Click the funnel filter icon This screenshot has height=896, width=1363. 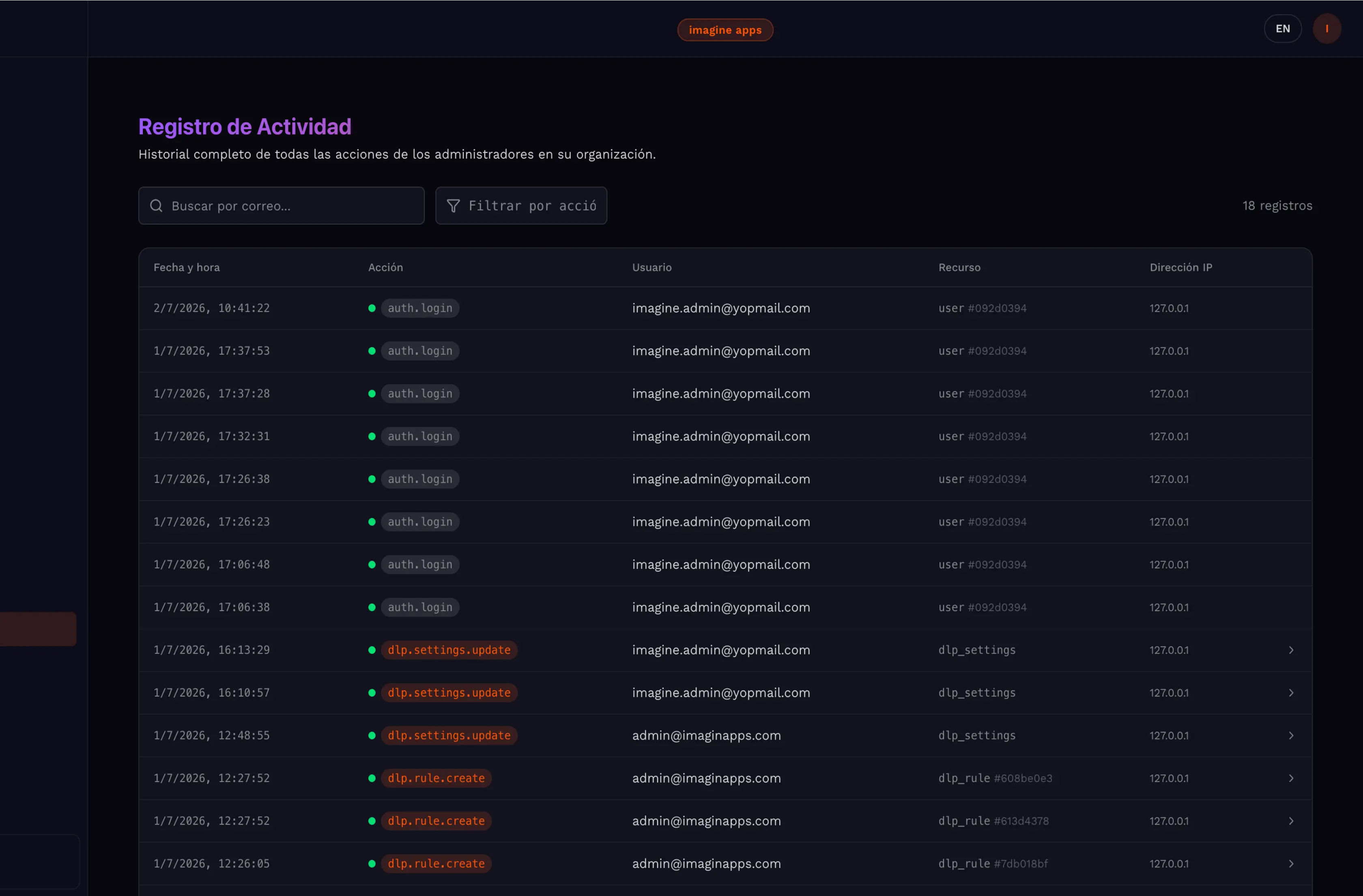click(x=453, y=206)
